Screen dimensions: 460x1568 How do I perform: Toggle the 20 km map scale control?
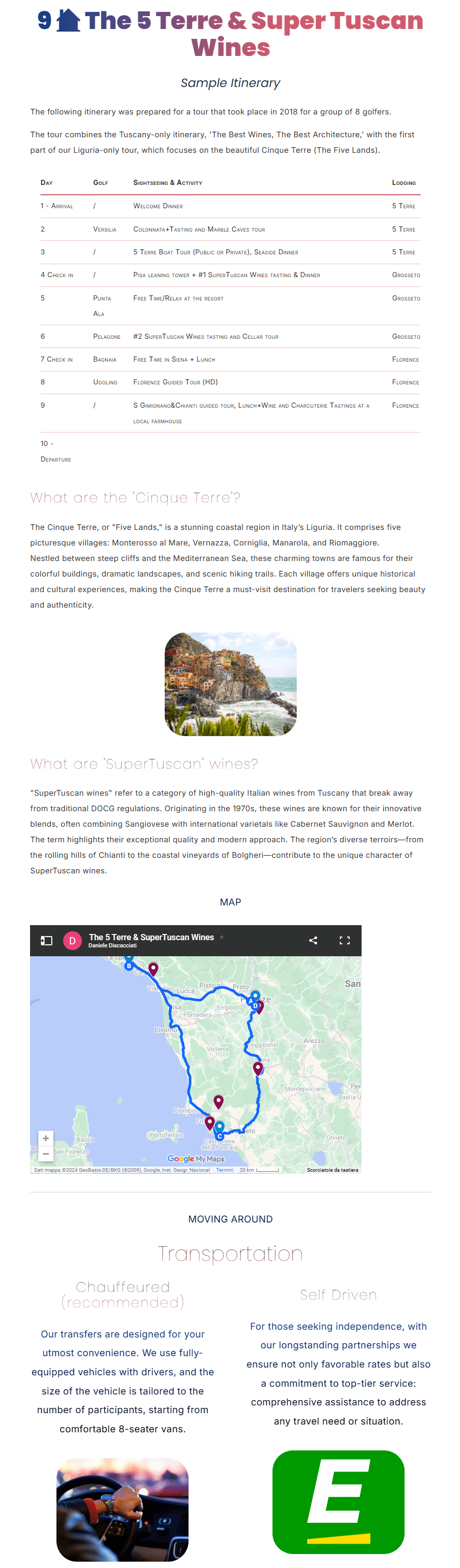click(x=259, y=1170)
